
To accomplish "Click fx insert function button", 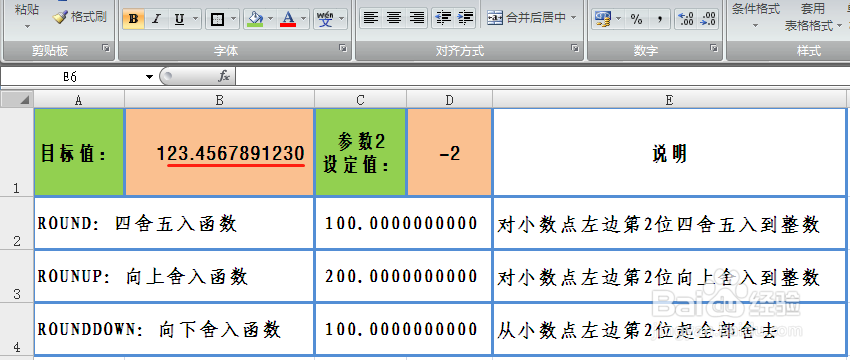I will 224,77.
